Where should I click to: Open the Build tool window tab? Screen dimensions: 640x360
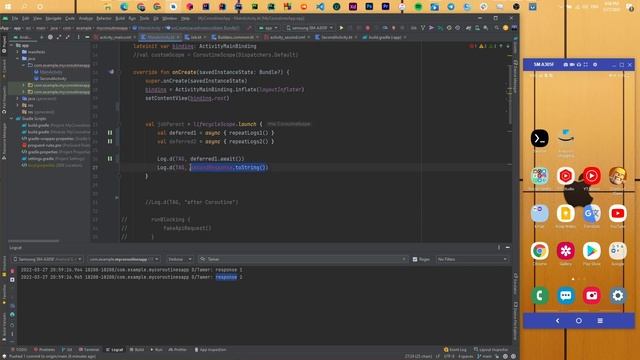pos(137,350)
